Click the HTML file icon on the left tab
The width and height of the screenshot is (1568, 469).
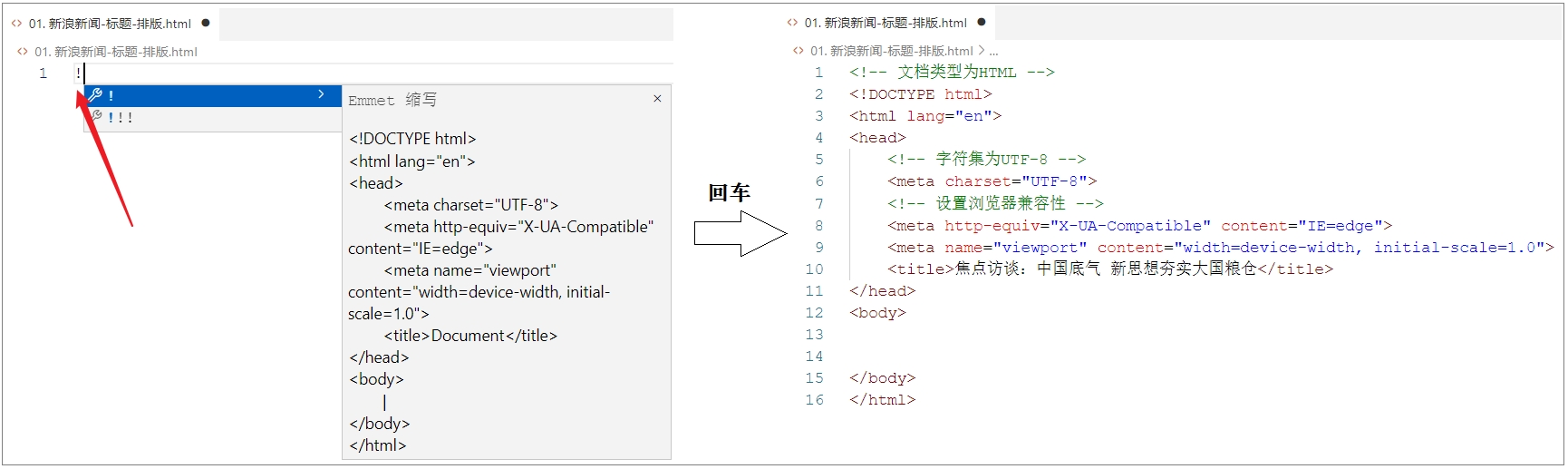(x=16, y=24)
